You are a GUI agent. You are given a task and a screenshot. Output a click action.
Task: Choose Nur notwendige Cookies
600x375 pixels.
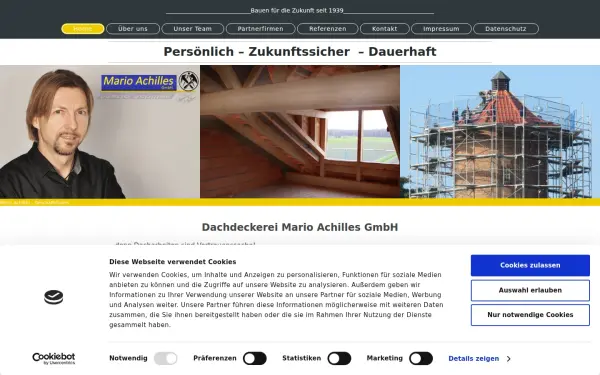click(530, 315)
